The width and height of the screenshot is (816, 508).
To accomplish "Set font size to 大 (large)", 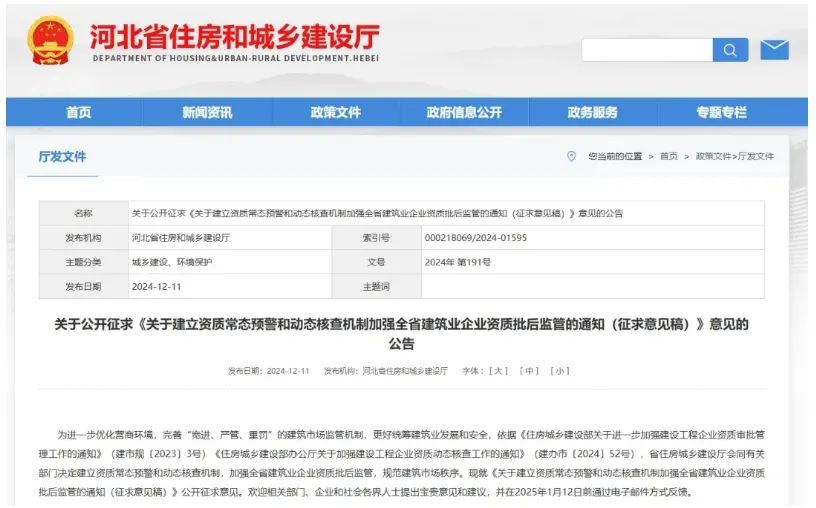I will [x=499, y=371].
